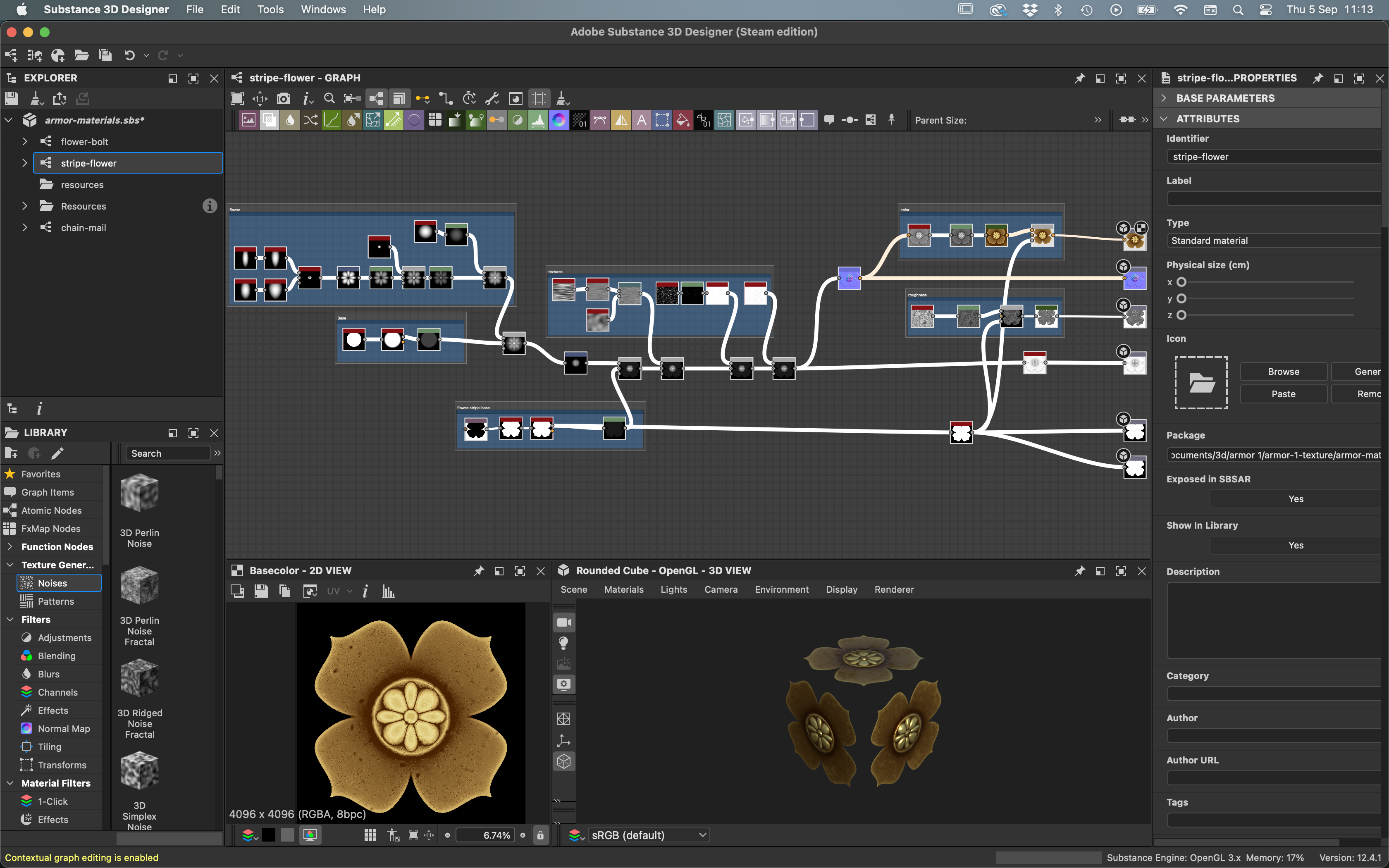Add a Bitmap node from the toolbar

248,120
